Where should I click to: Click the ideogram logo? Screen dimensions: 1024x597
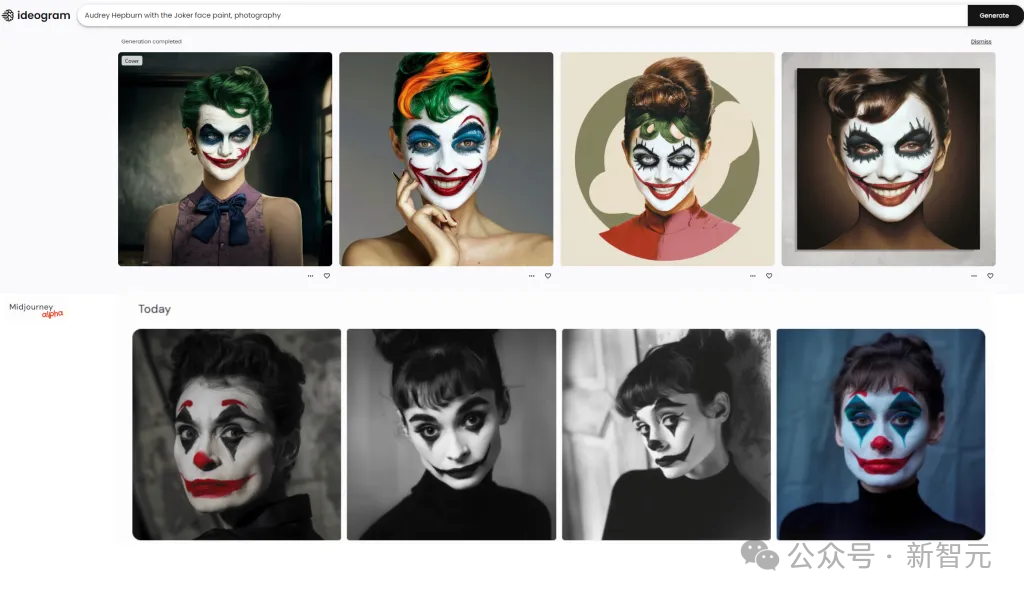37,15
